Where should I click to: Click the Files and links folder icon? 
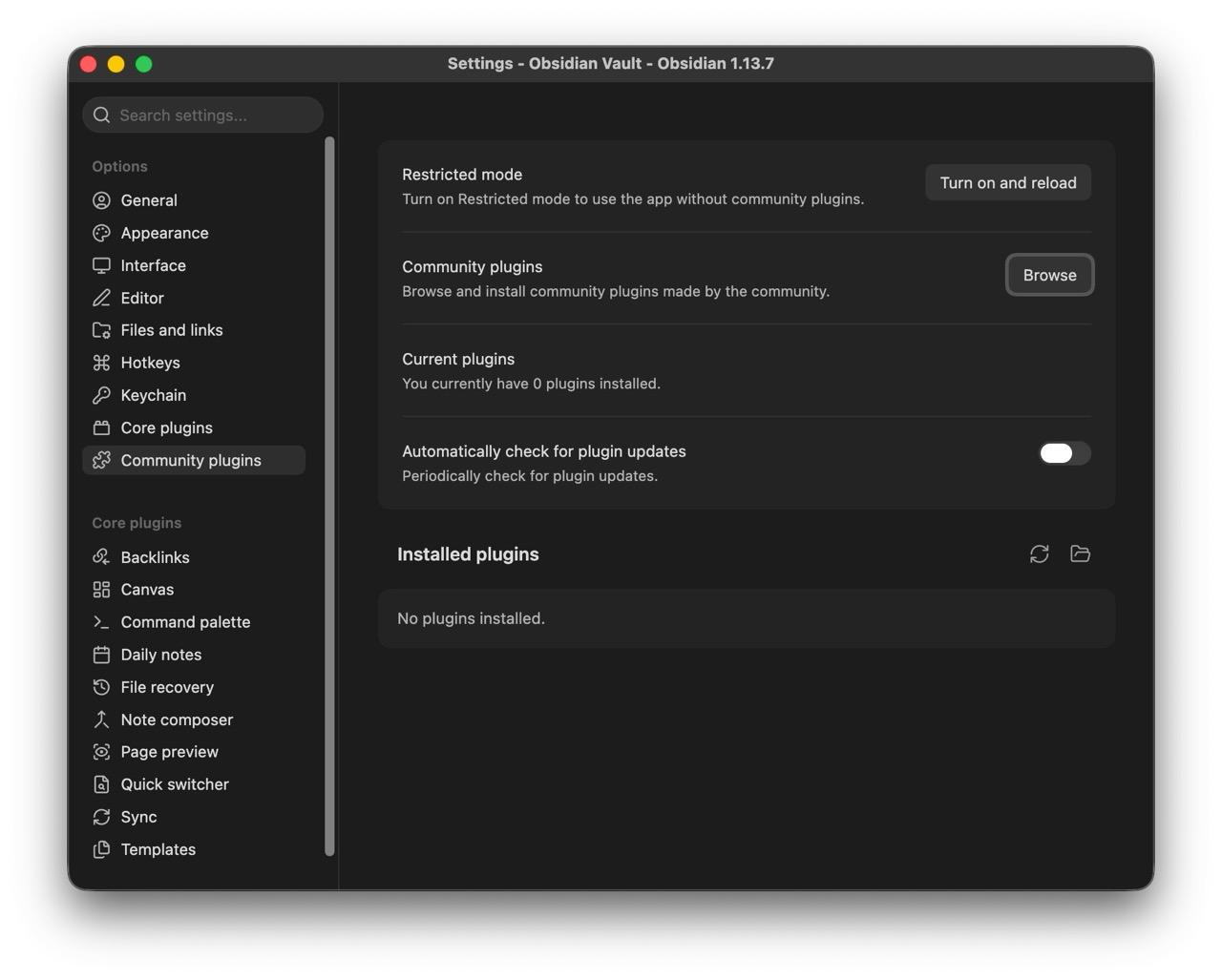coord(101,330)
